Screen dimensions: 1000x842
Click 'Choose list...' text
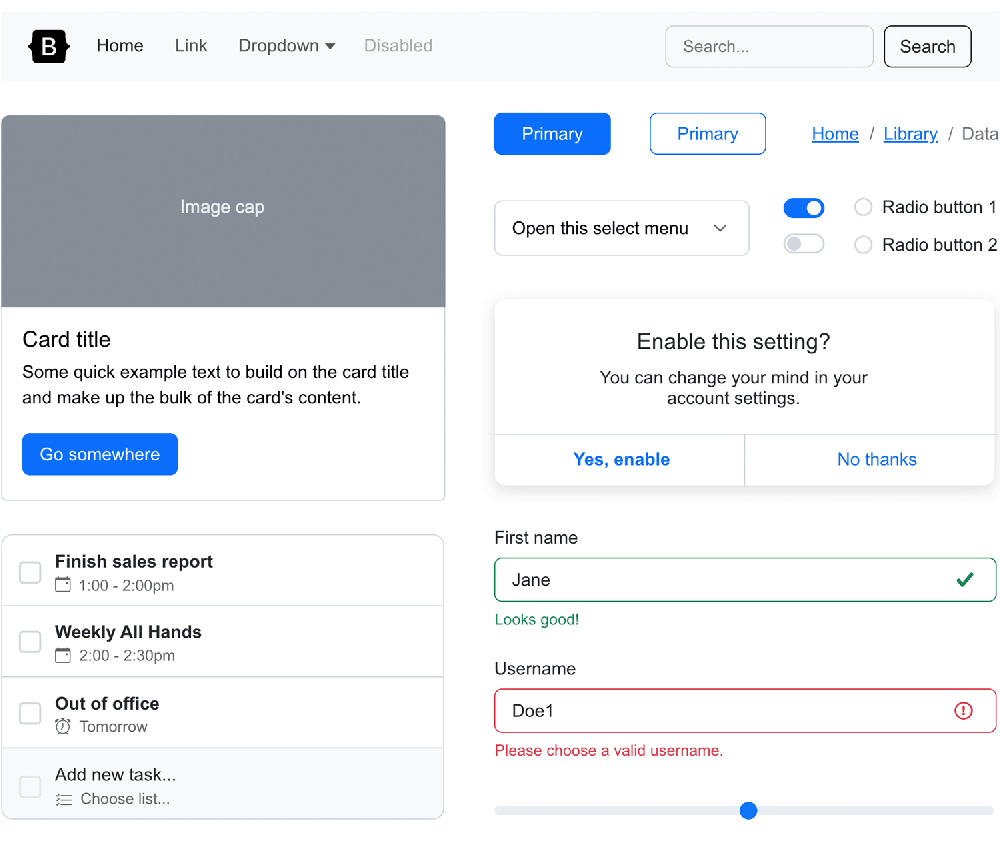125,799
